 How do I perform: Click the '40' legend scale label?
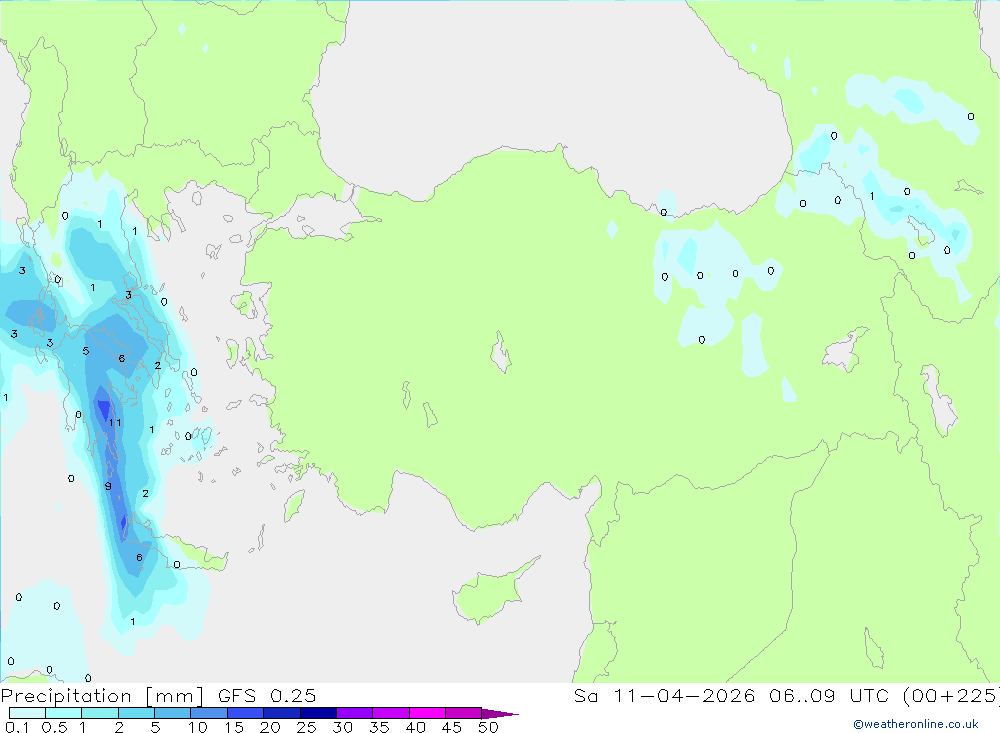415,727
